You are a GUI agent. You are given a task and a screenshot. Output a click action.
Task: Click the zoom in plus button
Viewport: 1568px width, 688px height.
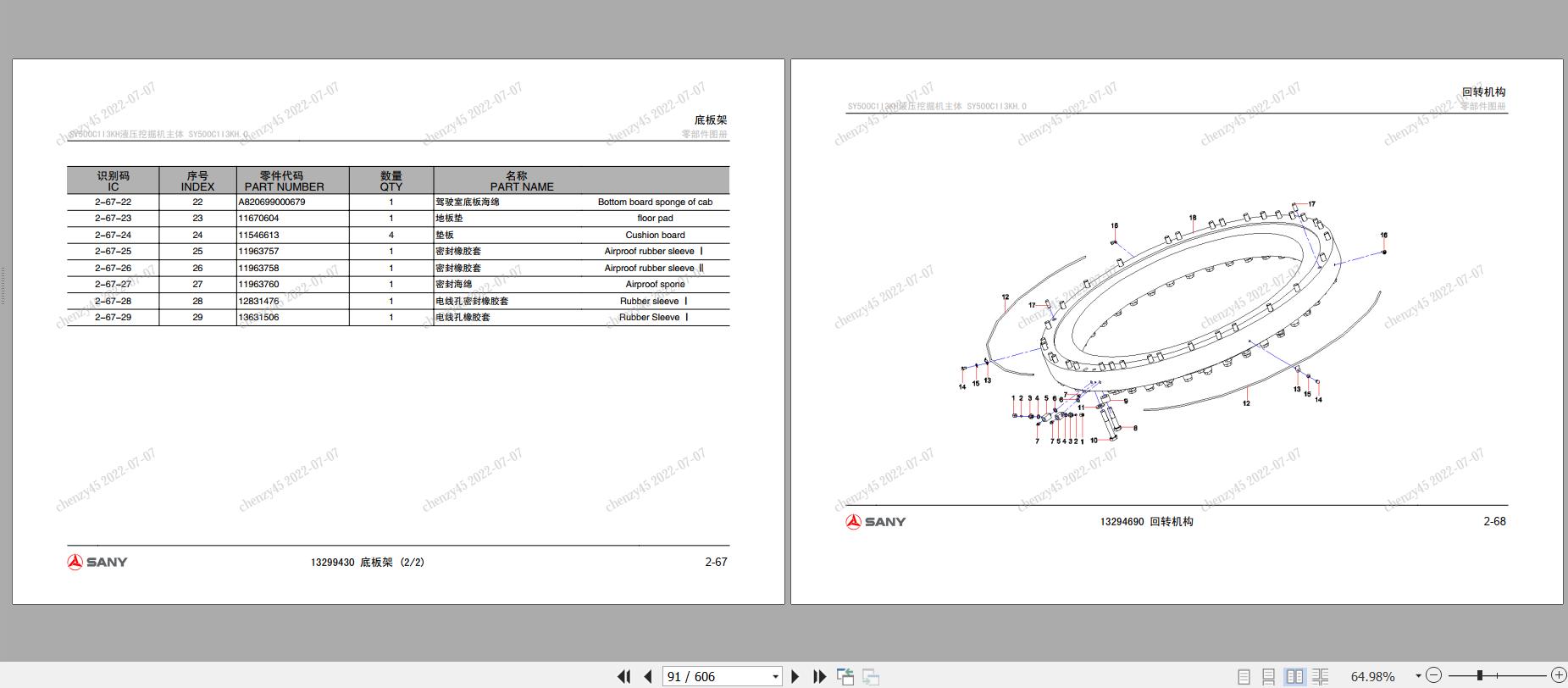tap(1558, 675)
